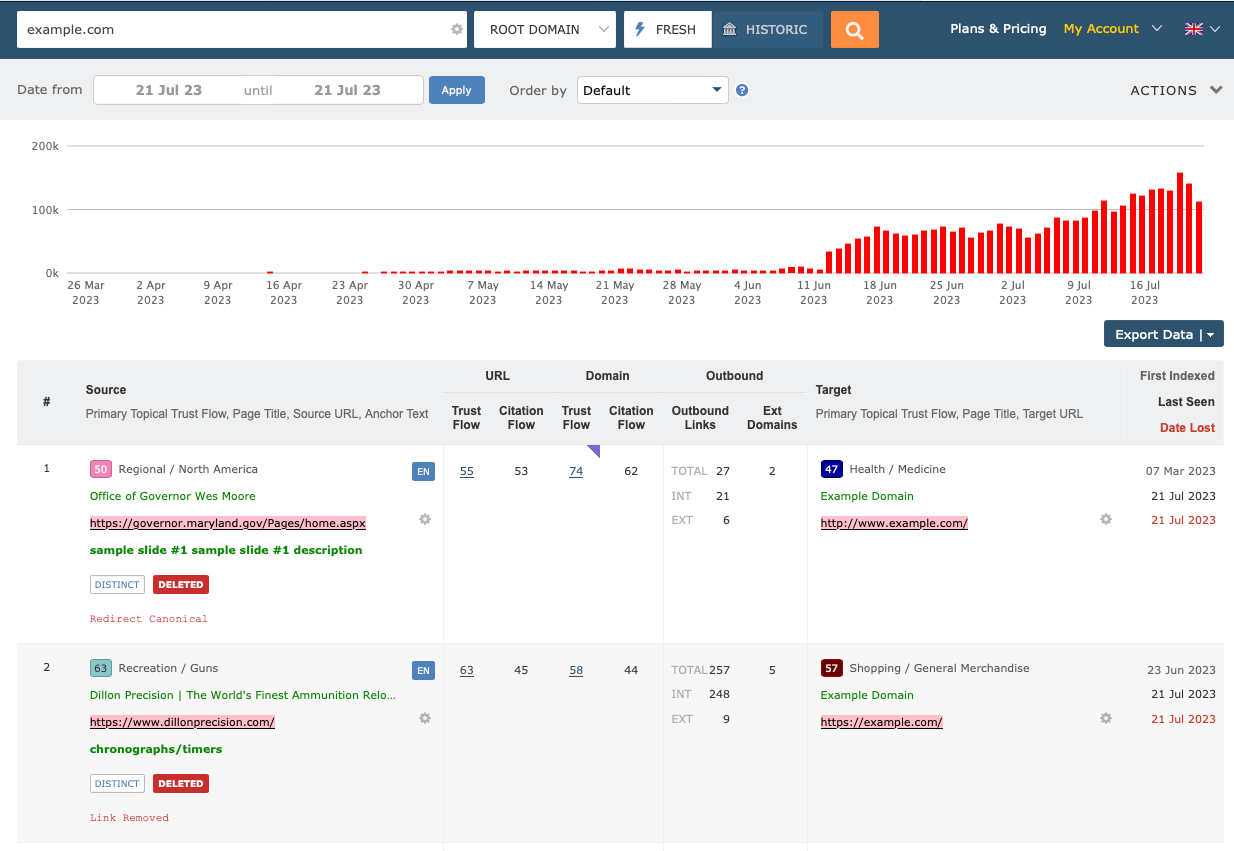Open the gear settings inside the search field
The image size is (1234, 851).
[456, 29]
